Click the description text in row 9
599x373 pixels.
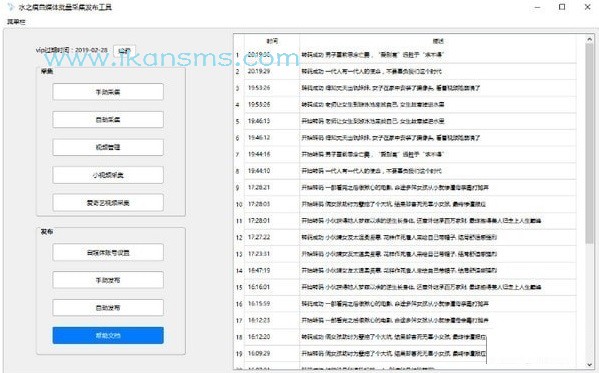coord(395,187)
